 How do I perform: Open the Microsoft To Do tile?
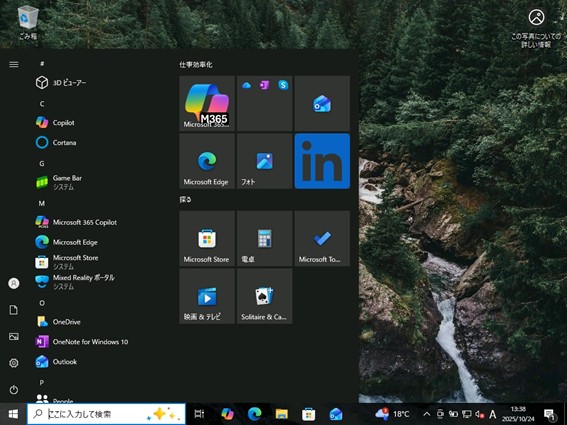coord(322,239)
